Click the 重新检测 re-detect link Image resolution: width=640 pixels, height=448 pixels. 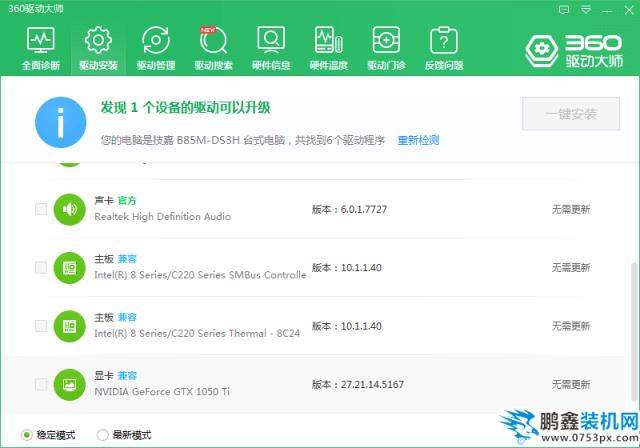point(418,140)
